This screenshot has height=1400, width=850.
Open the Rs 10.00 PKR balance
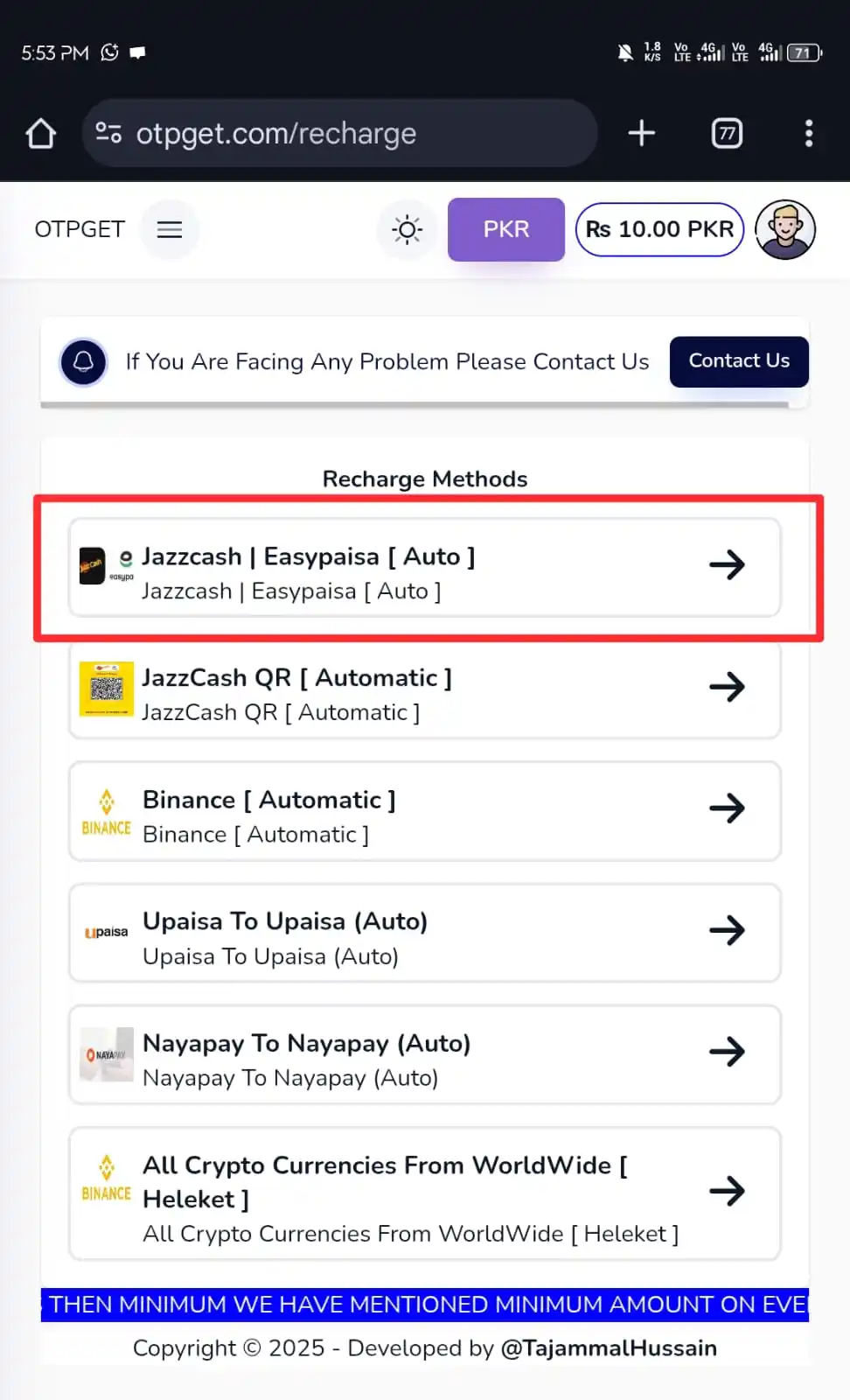click(659, 229)
